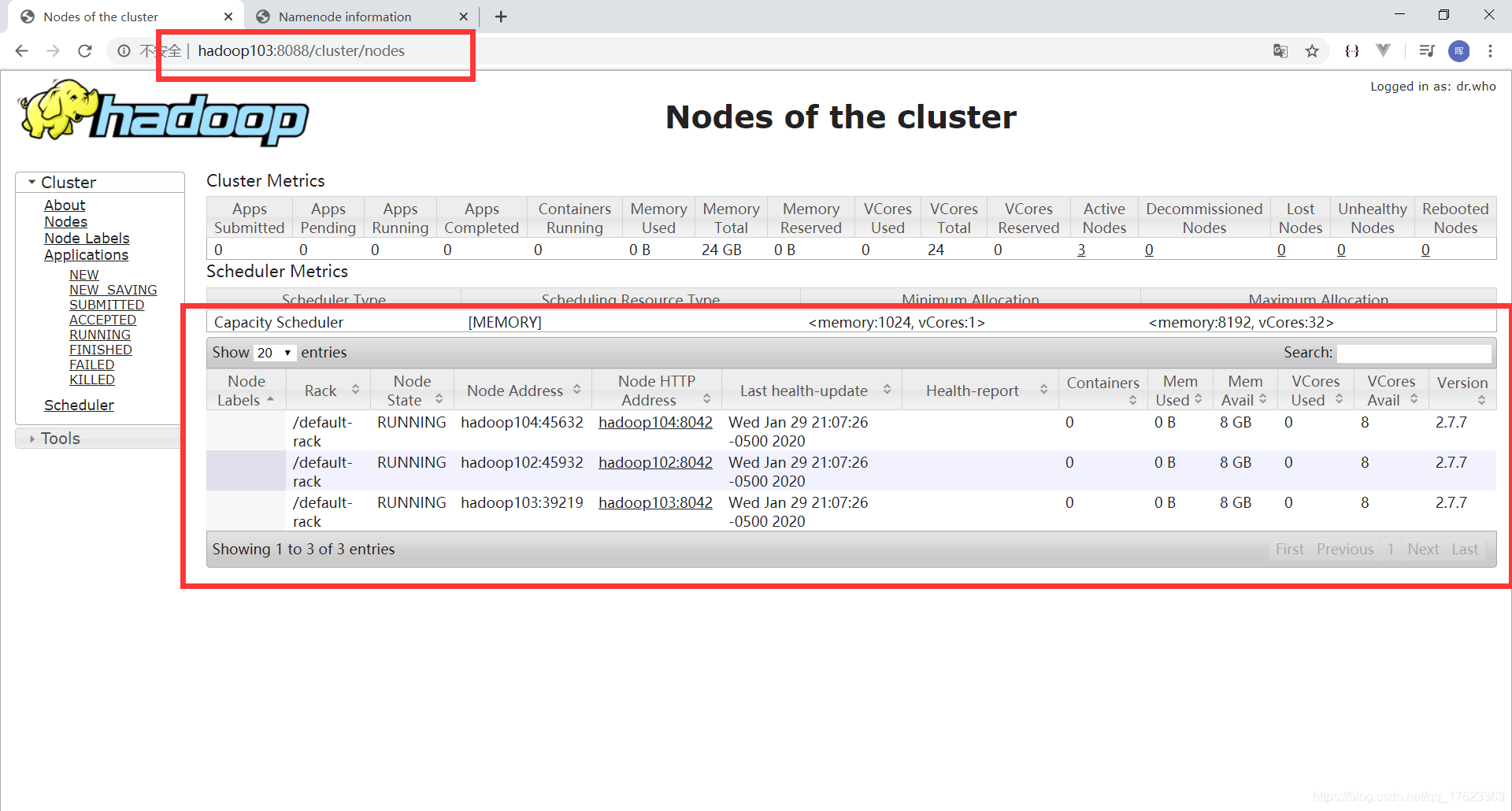Open the About link in sidebar
The height and width of the screenshot is (811, 1512).
tap(65, 206)
